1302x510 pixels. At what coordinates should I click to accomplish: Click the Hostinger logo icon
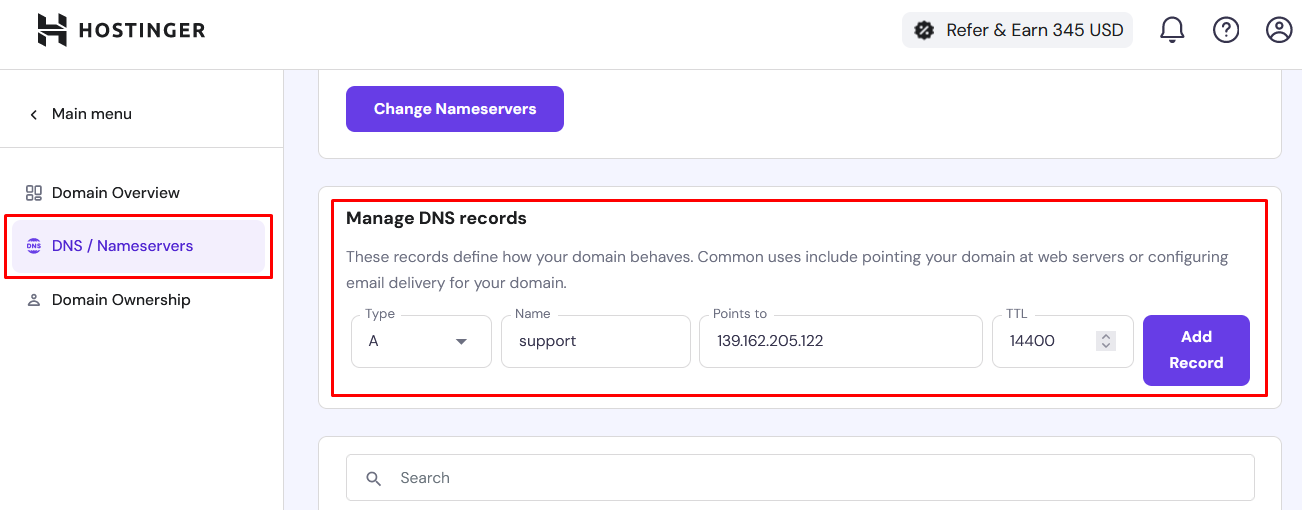52,30
